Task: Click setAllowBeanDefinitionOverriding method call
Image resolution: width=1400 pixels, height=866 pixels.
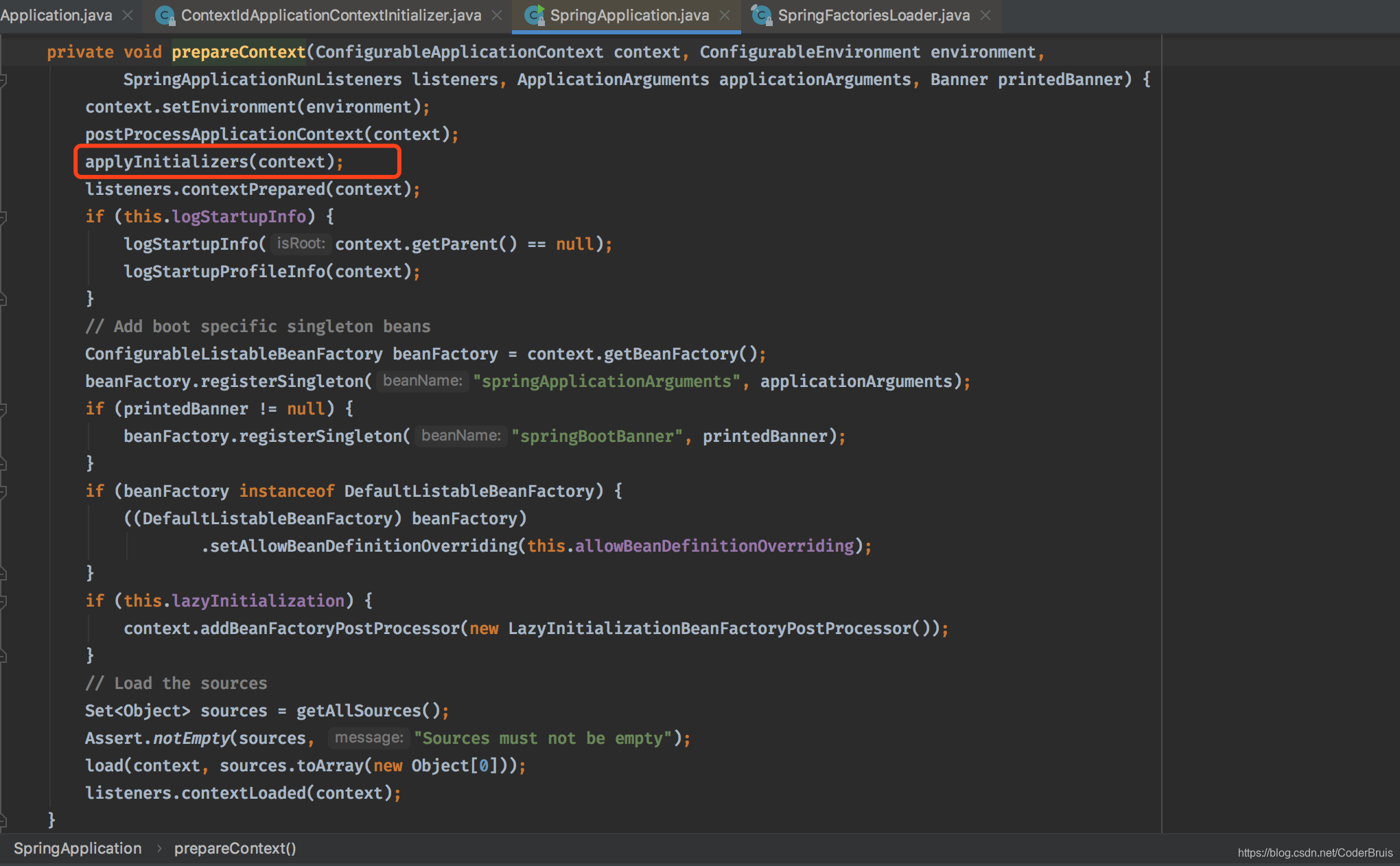Action: [x=363, y=546]
